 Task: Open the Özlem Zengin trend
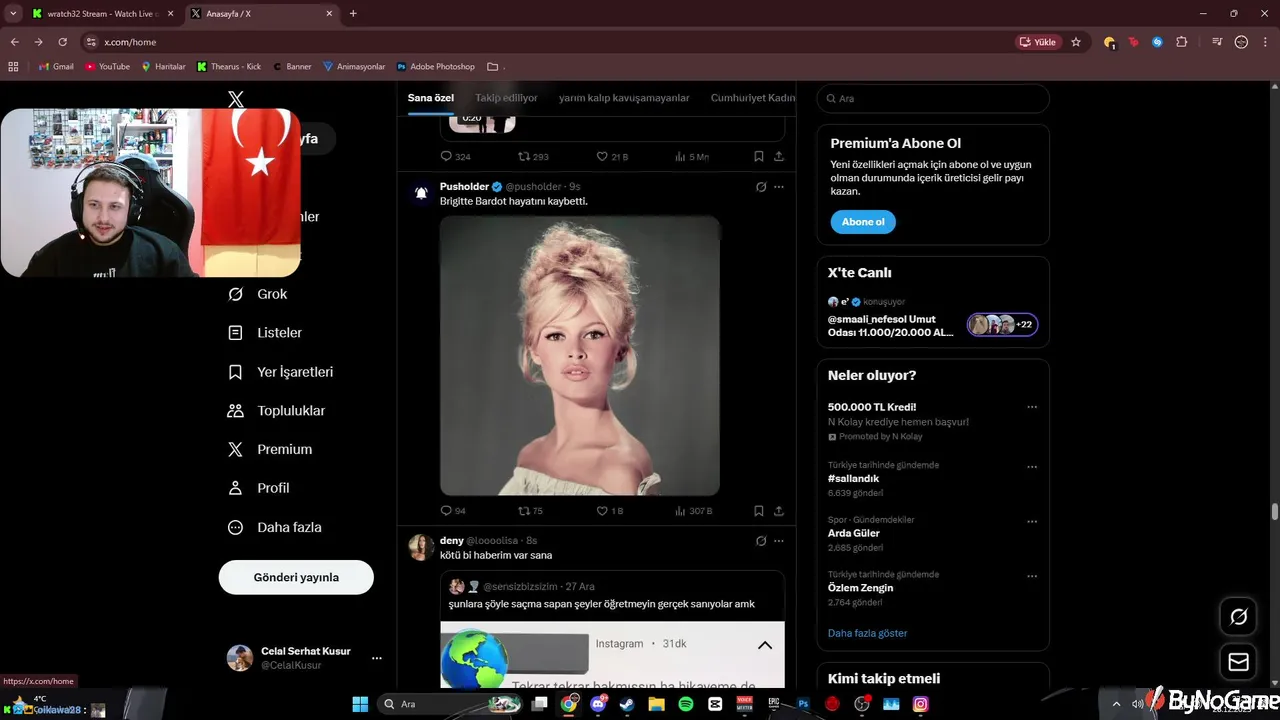[860, 588]
